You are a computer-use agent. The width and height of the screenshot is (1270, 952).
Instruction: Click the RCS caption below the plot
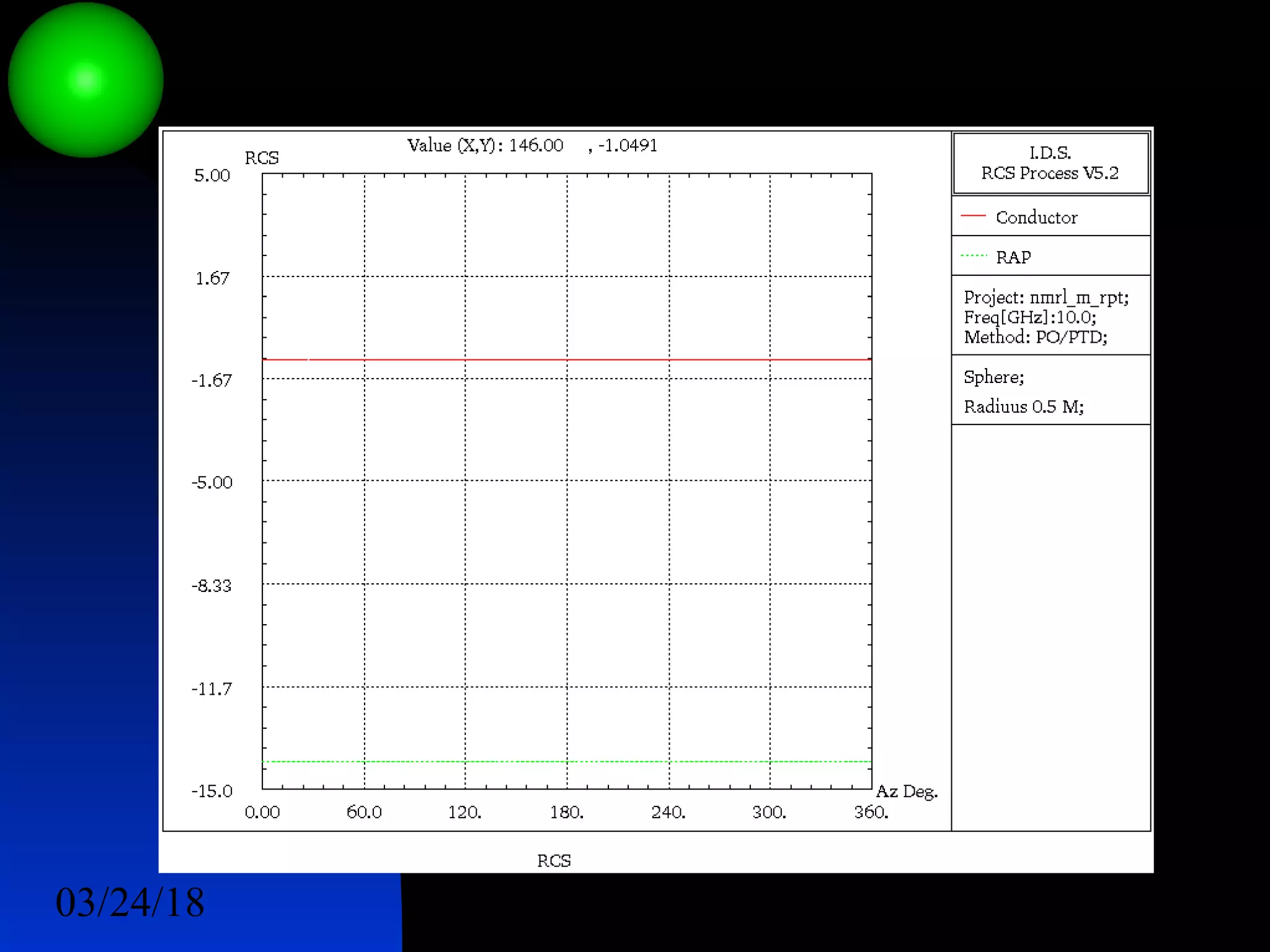(553, 860)
